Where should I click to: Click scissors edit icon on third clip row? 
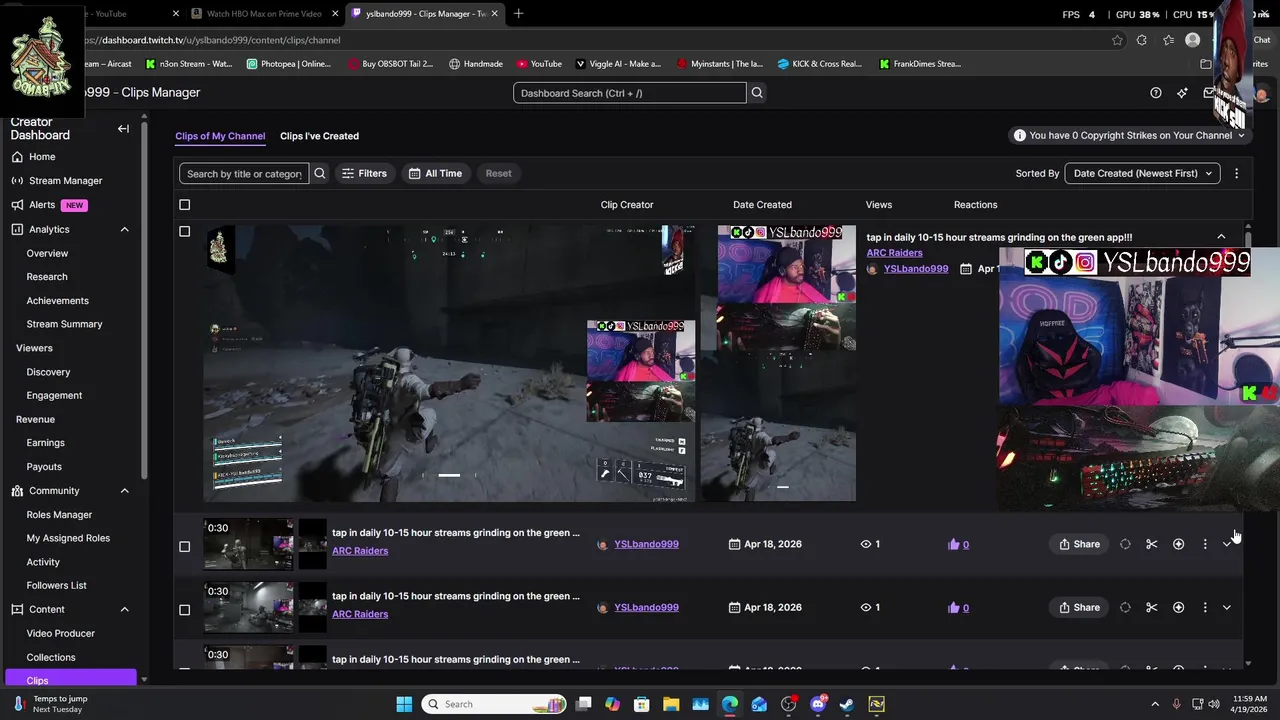click(x=1152, y=608)
